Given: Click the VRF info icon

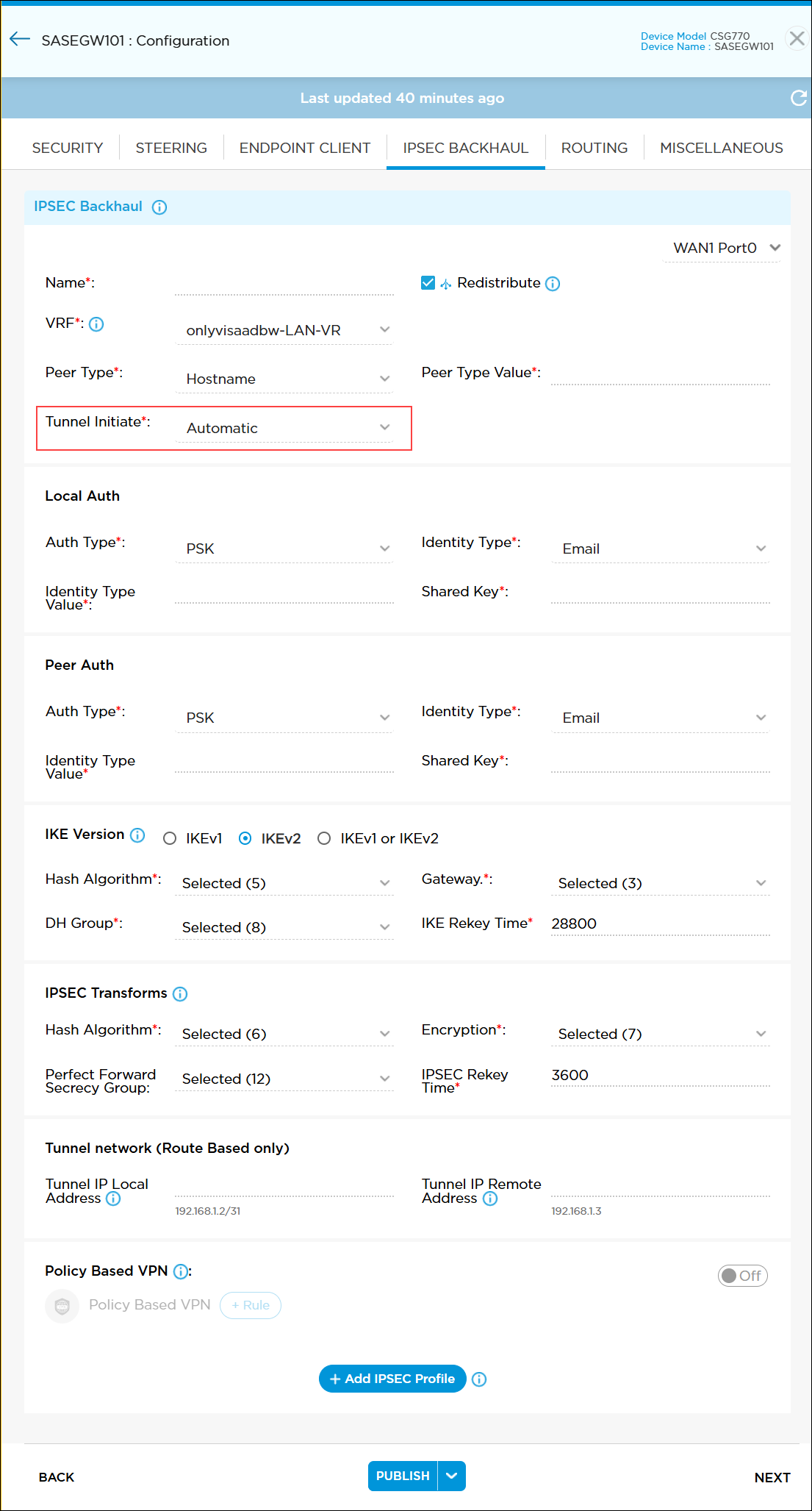Looking at the screenshot, I should click(x=96, y=324).
